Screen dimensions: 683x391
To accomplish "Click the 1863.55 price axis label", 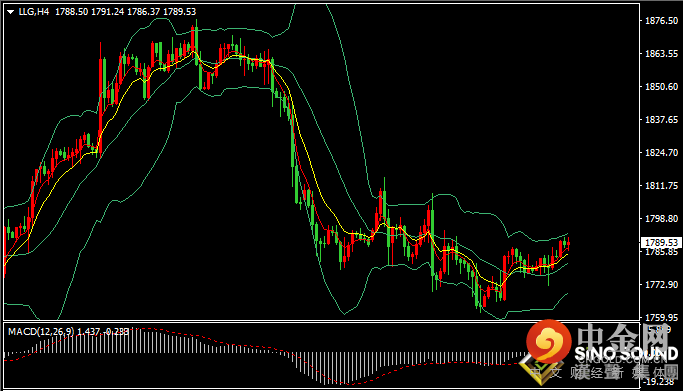I will click(x=661, y=54).
